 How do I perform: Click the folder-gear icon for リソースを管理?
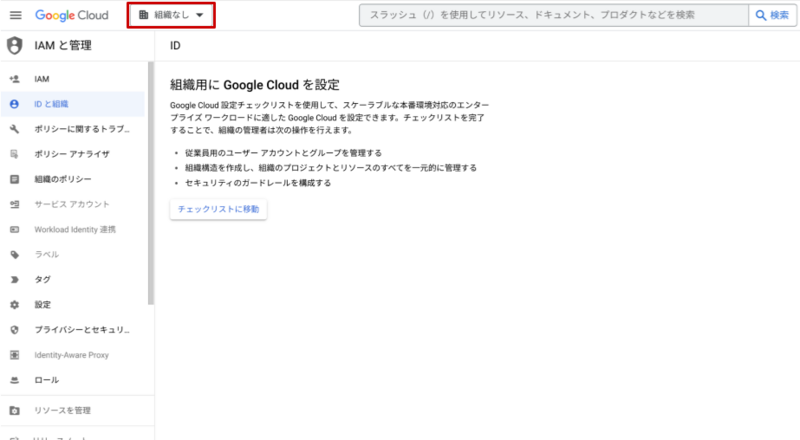pos(14,410)
